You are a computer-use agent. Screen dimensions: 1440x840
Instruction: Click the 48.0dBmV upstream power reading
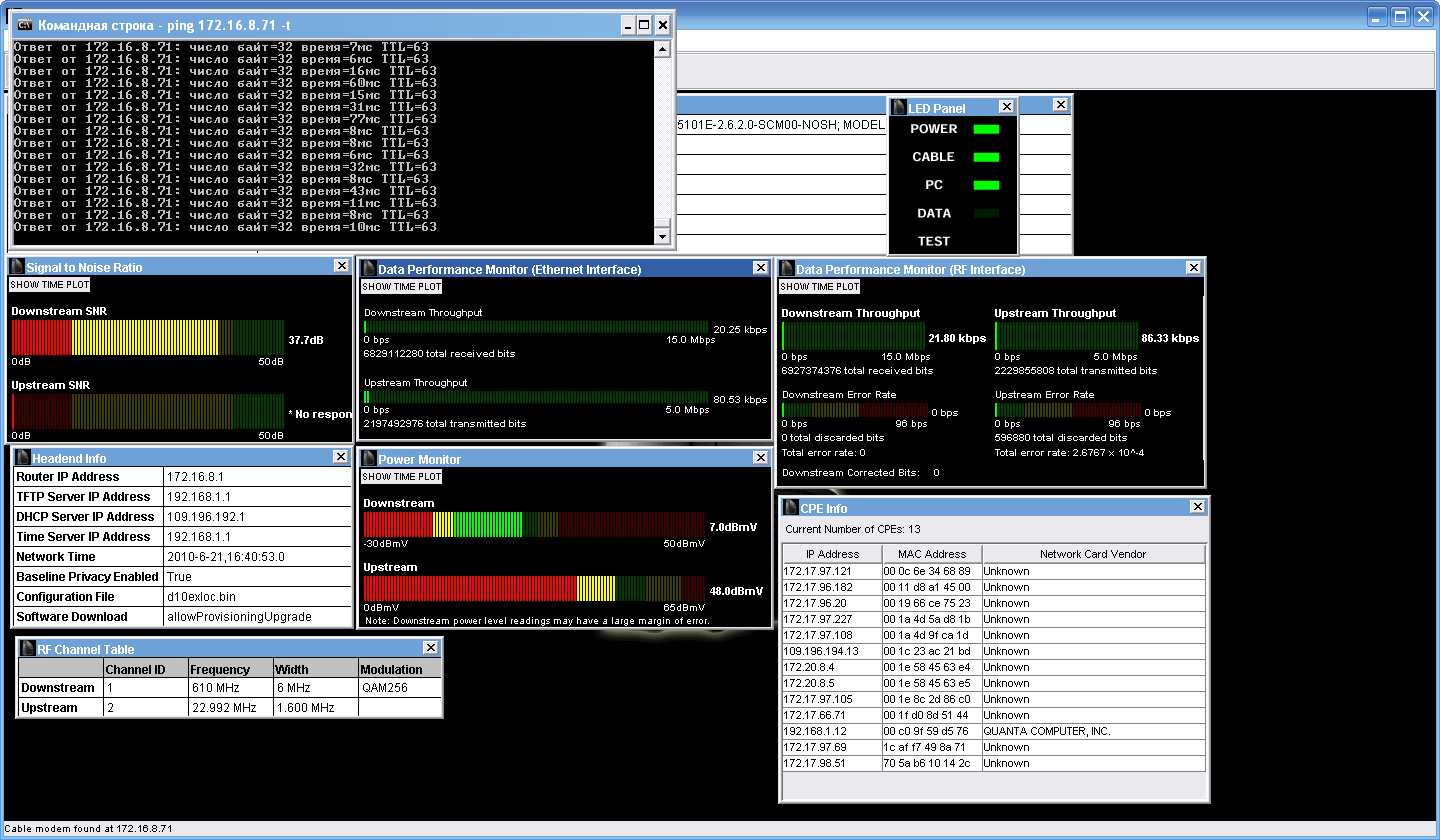[736, 591]
